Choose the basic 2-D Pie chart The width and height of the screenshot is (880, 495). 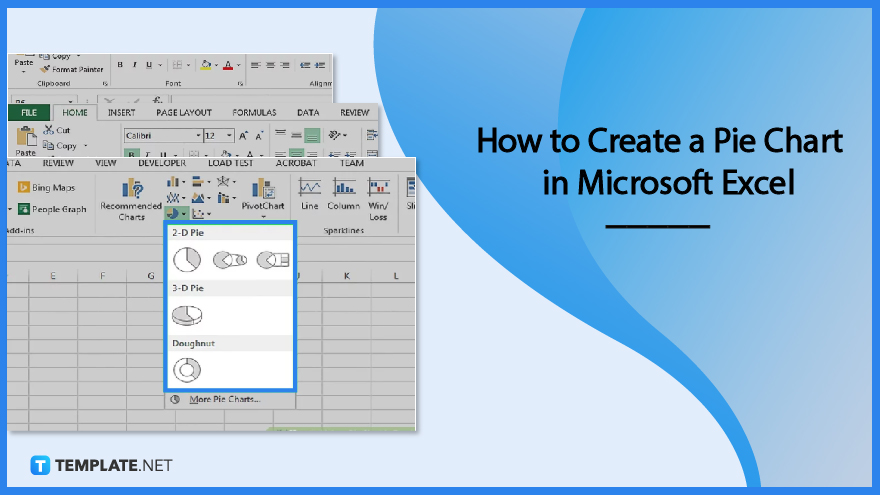pyautogui.click(x=187, y=260)
